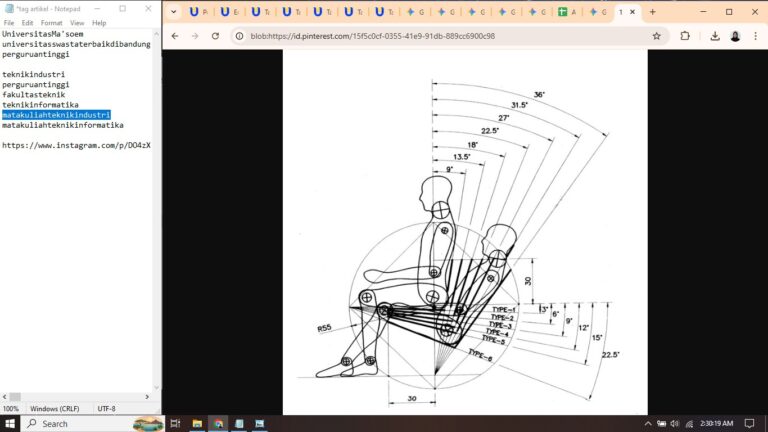768x432 pixels.
Task: Click highlighted line matakuliahteknikindustri
Action: pos(56,115)
